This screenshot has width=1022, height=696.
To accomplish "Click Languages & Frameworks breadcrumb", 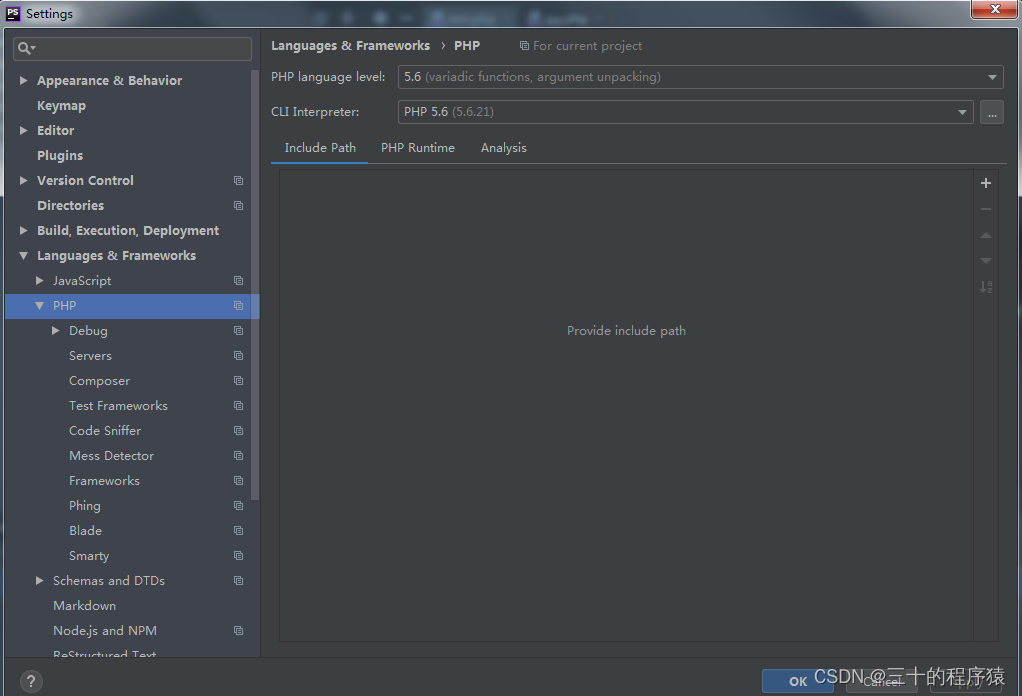I will pos(351,46).
